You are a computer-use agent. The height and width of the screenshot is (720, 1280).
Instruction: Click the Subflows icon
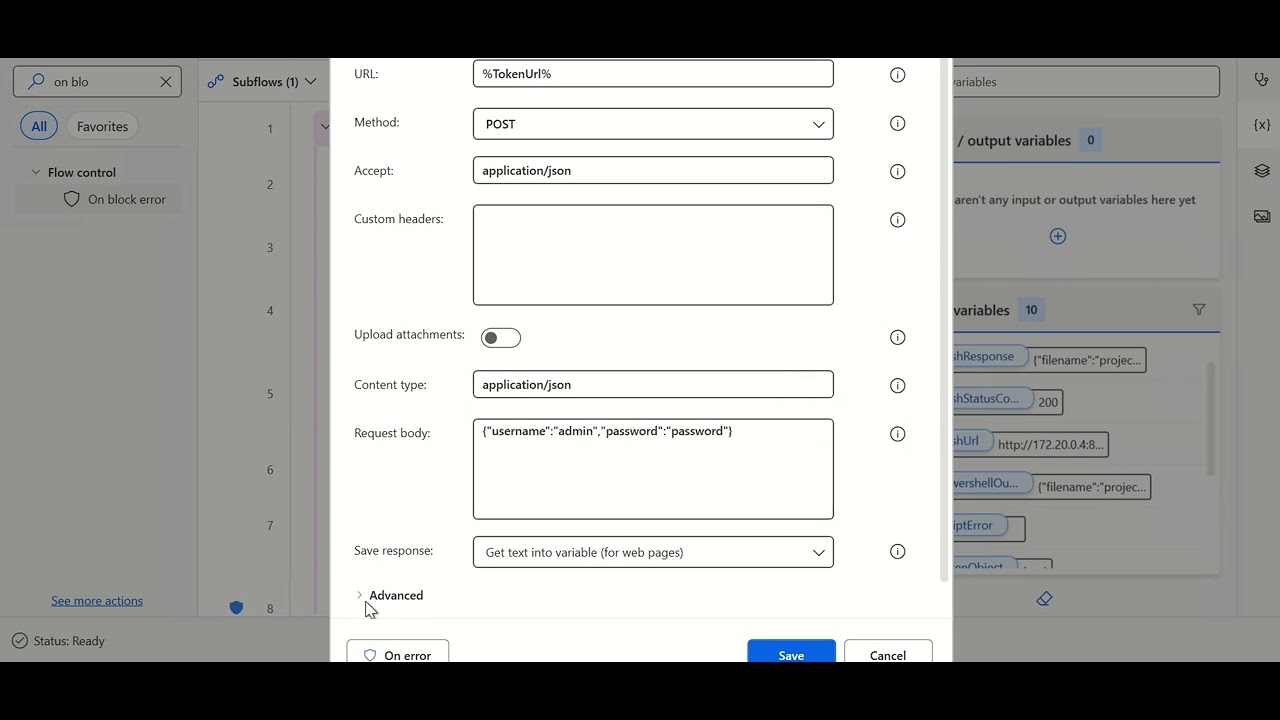tap(215, 82)
